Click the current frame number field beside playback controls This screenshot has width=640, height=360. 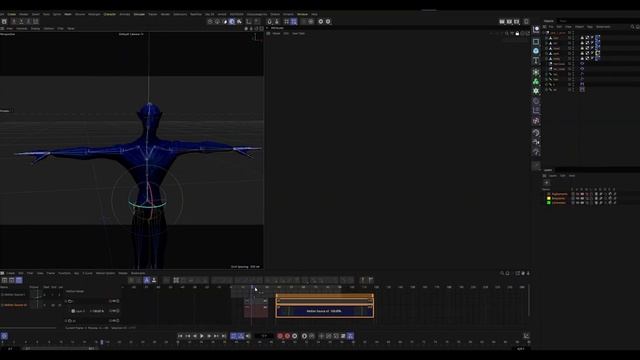pyautogui.click(x=264, y=336)
